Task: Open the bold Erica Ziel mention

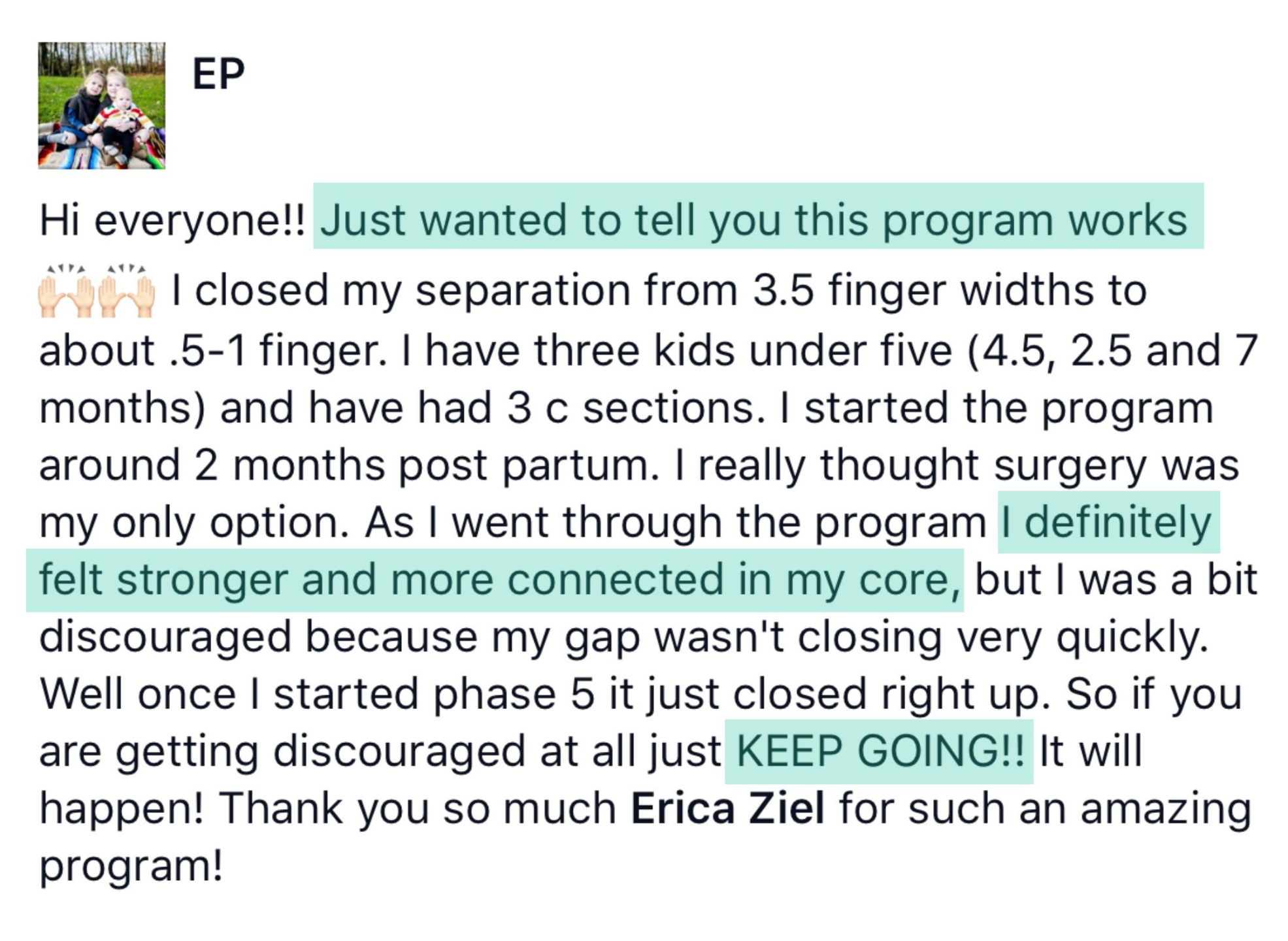Action: (727, 808)
